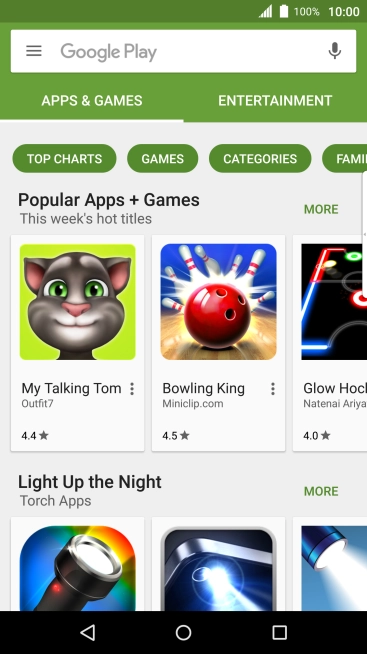This screenshot has height=654, width=367.
Task: Tap the Top Charts chip
Action: click(x=65, y=158)
